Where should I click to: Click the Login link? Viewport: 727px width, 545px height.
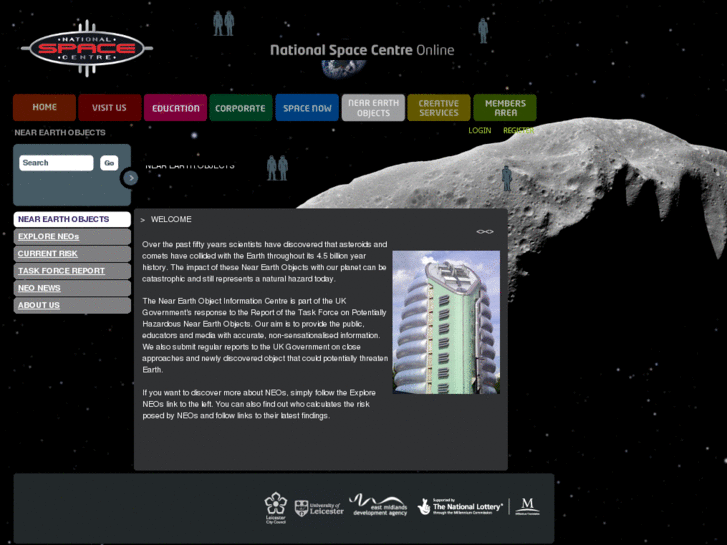pos(479,130)
